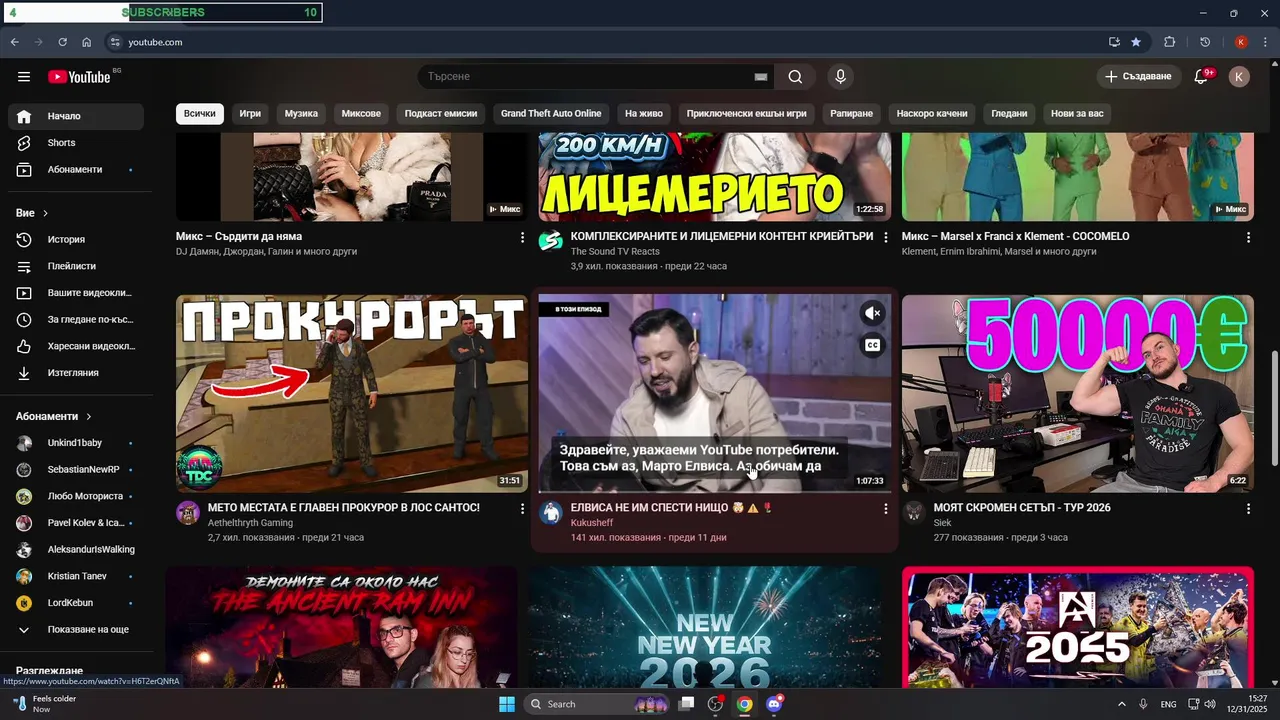Viewport: 1280px width, 720px height.
Task: Open options for МЕТО МЕСТАТА video
Action: (522, 509)
